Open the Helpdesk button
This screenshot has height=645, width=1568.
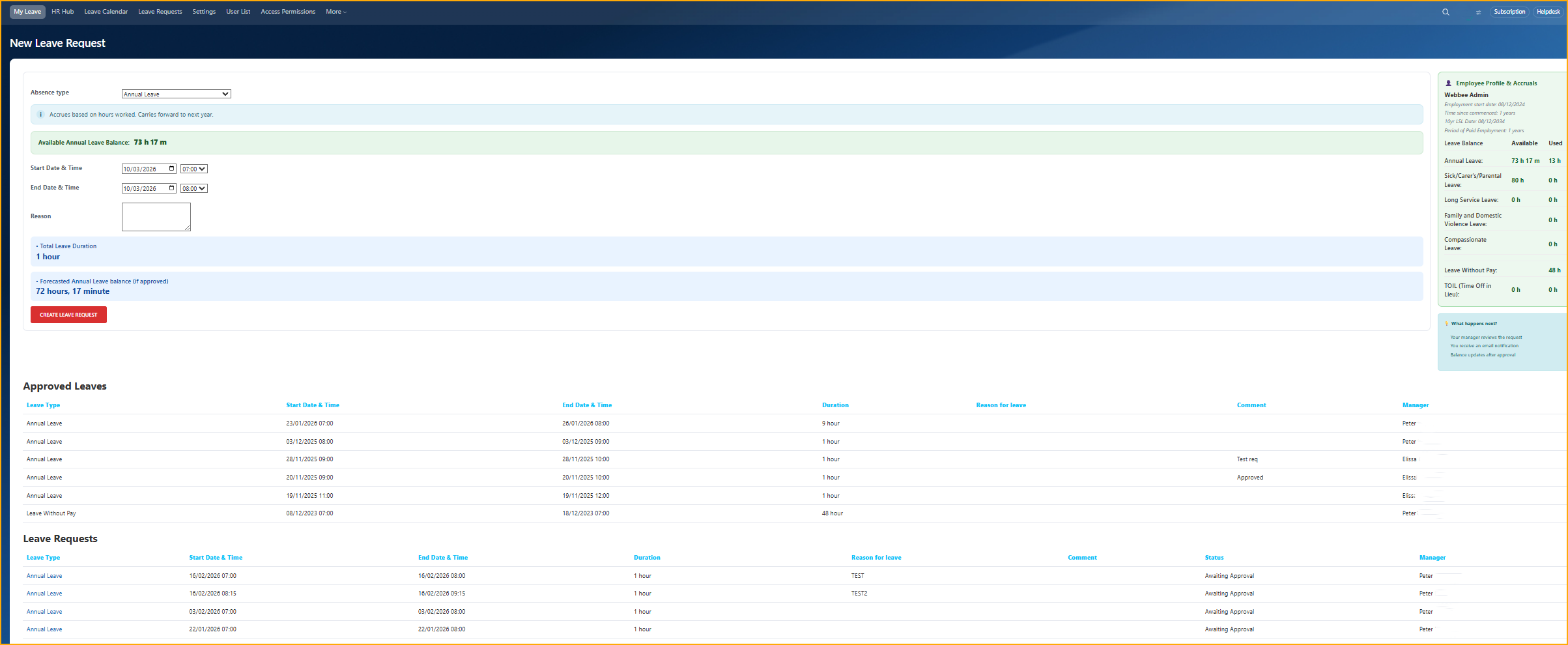1548,12
